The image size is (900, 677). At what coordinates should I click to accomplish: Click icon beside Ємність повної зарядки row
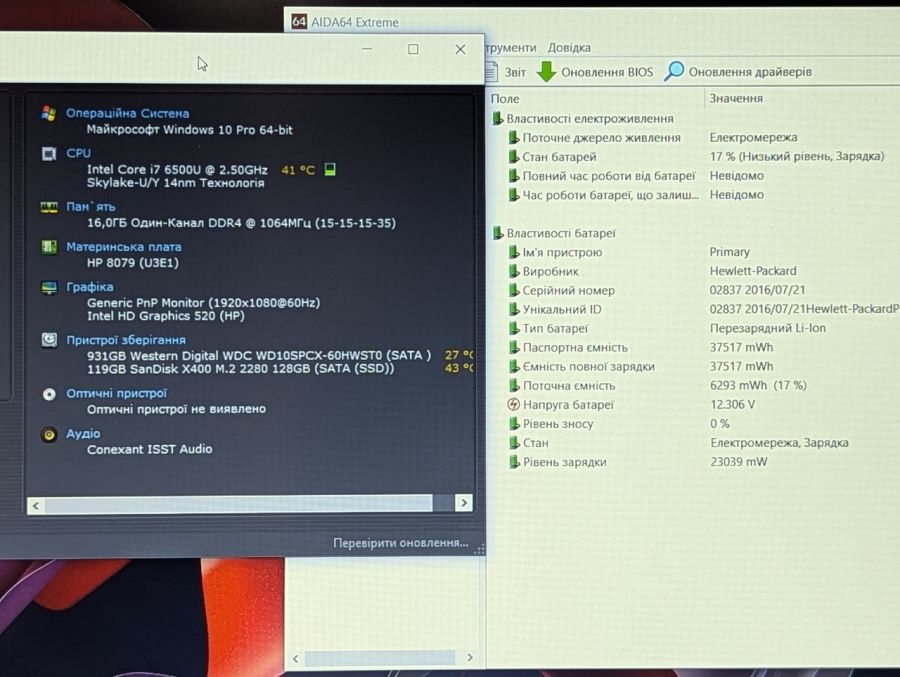tap(514, 366)
